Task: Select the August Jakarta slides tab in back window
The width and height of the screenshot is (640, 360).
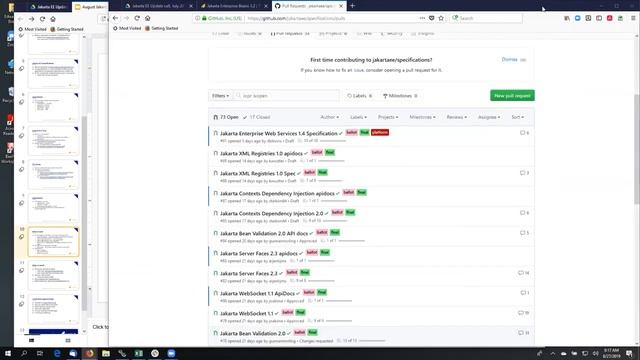Action: point(91,7)
